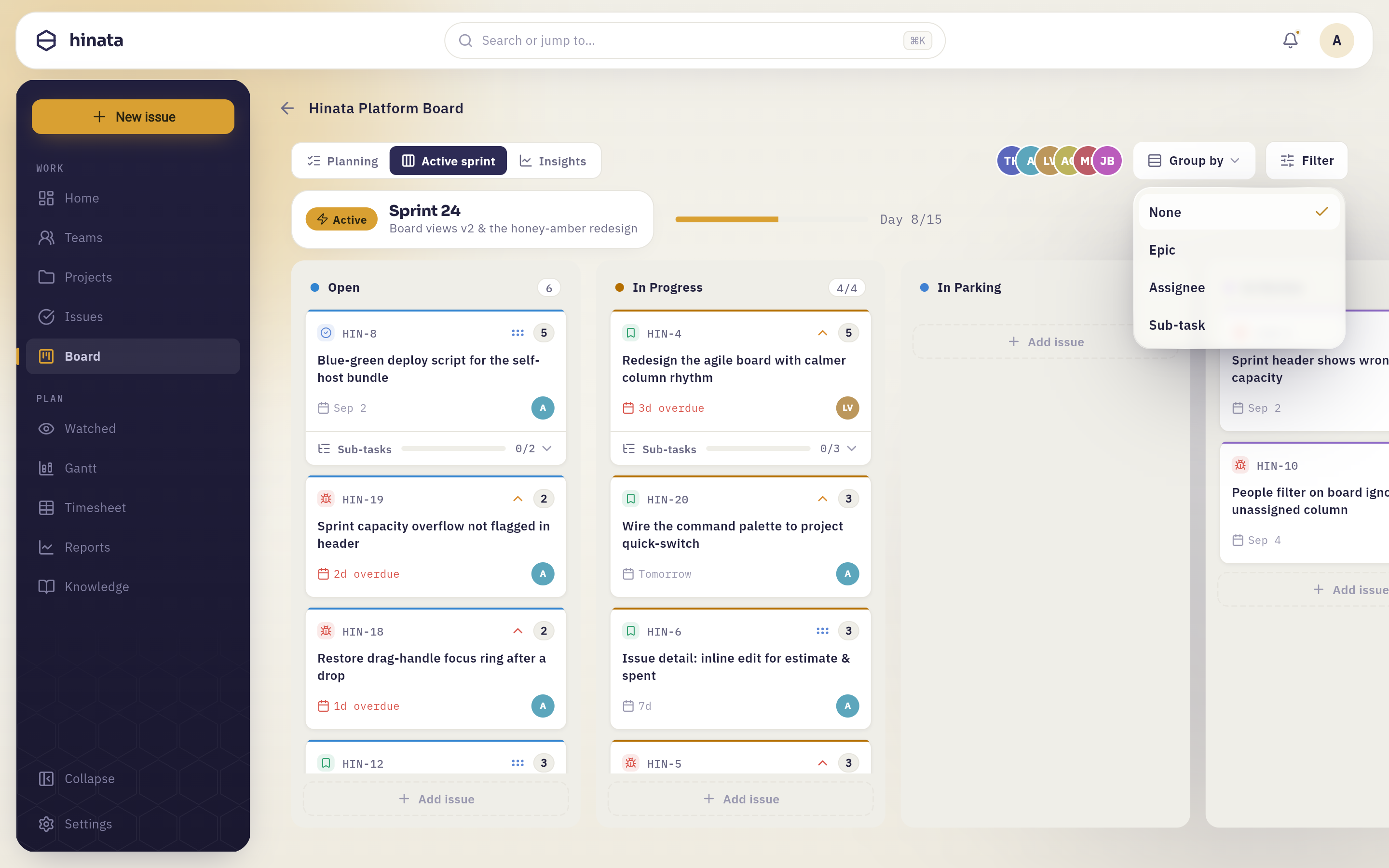Click the HIN-19 story points badge

click(x=544, y=499)
